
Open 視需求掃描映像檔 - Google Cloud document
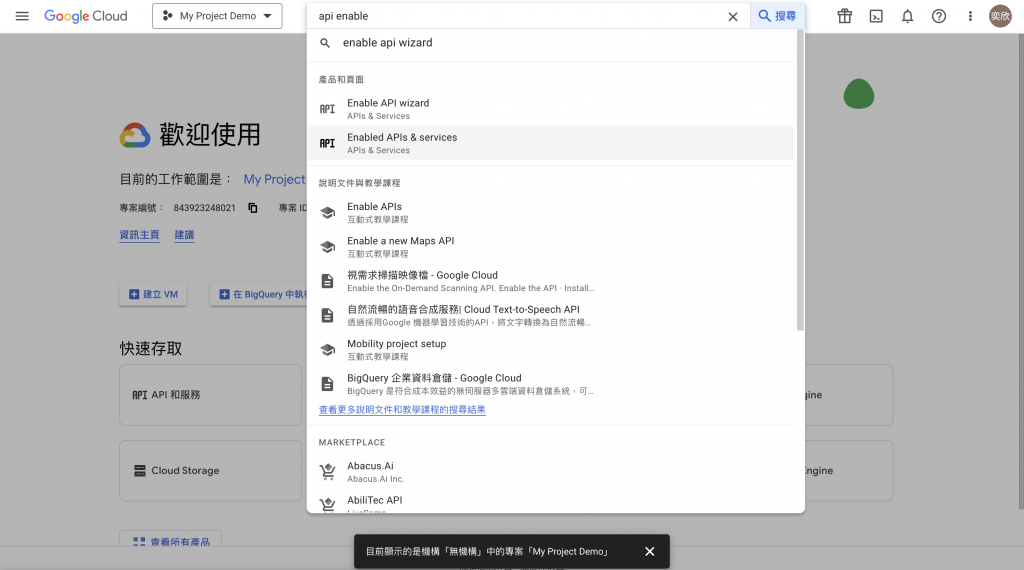tap(550, 281)
